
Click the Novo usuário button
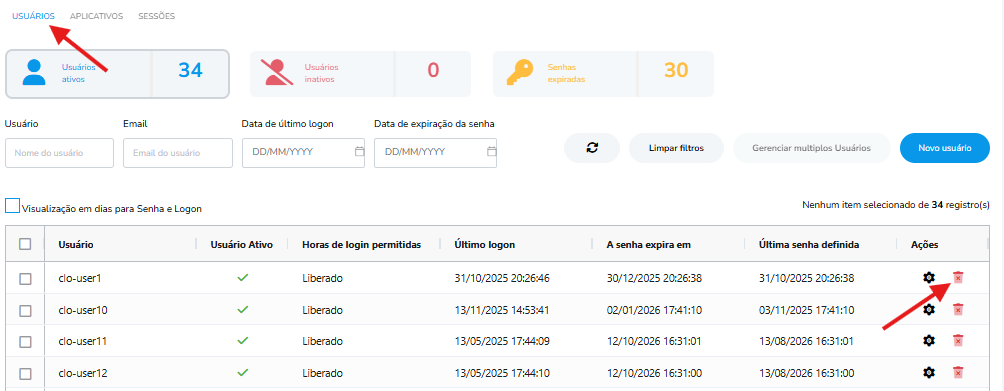click(945, 148)
